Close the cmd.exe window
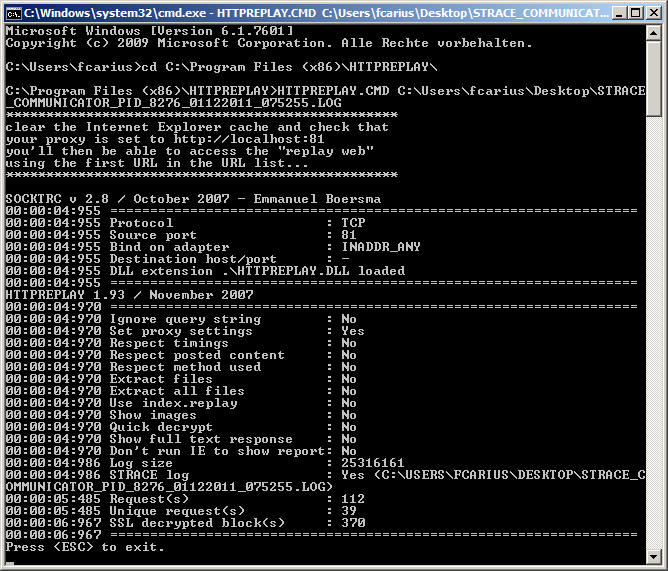The width and height of the screenshot is (668, 571). (x=654, y=13)
